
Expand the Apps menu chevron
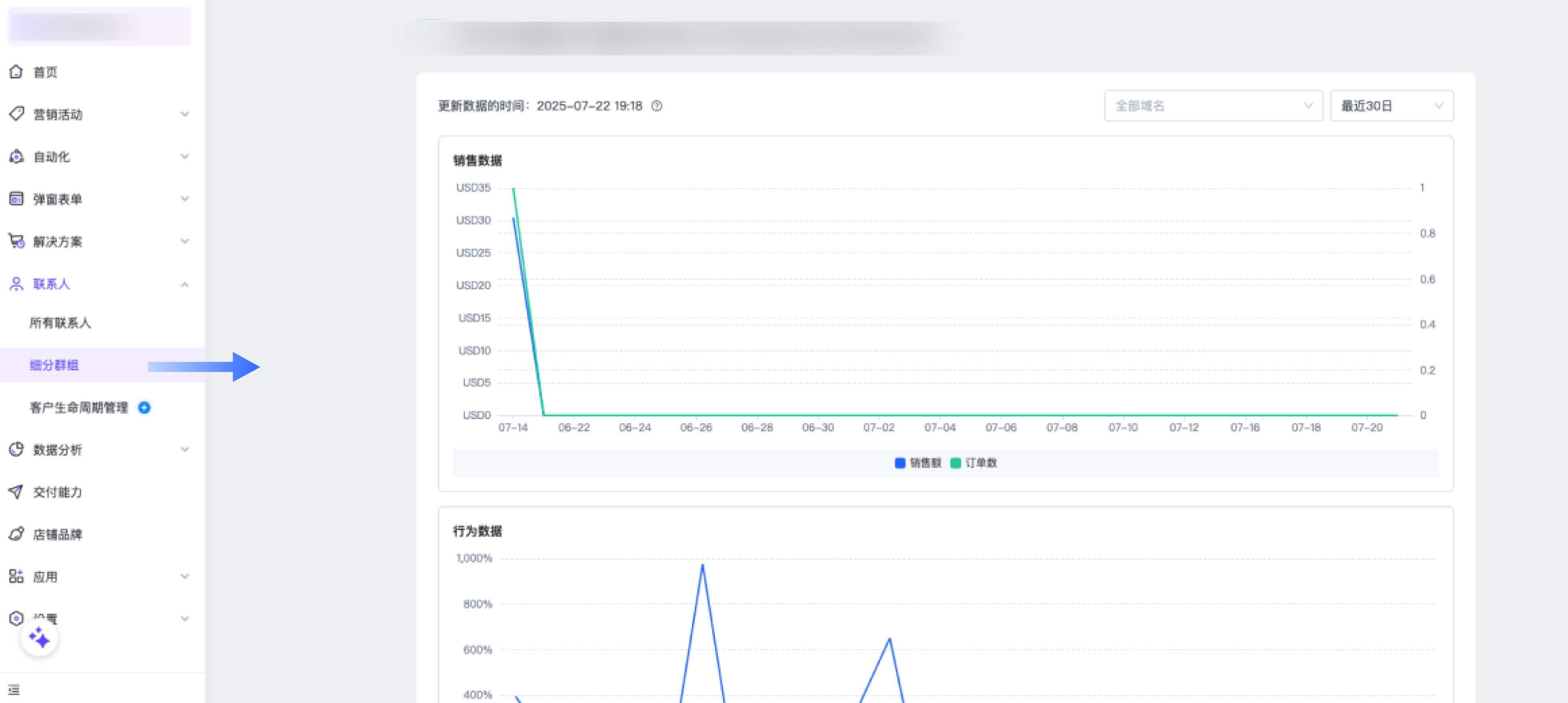click(x=184, y=576)
